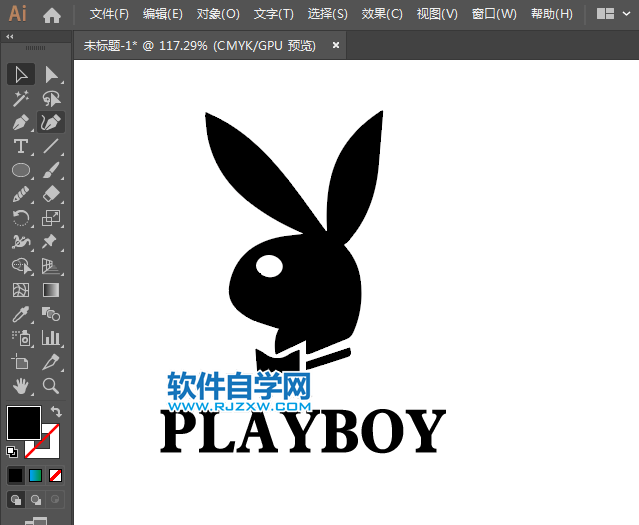Image resolution: width=639 pixels, height=525 pixels.
Task: Choose the Lasso tool
Action: tap(51, 99)
